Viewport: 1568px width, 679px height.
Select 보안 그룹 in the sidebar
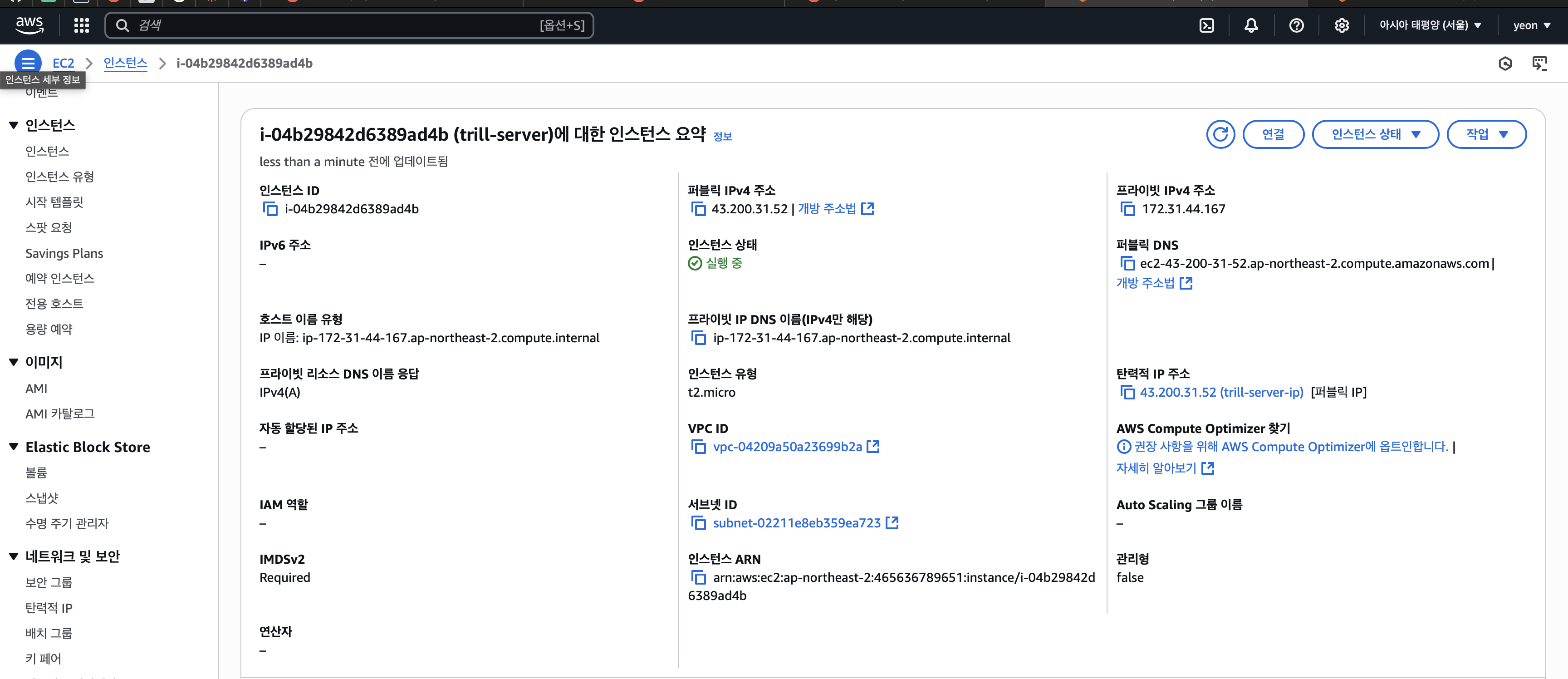[49, 582]
